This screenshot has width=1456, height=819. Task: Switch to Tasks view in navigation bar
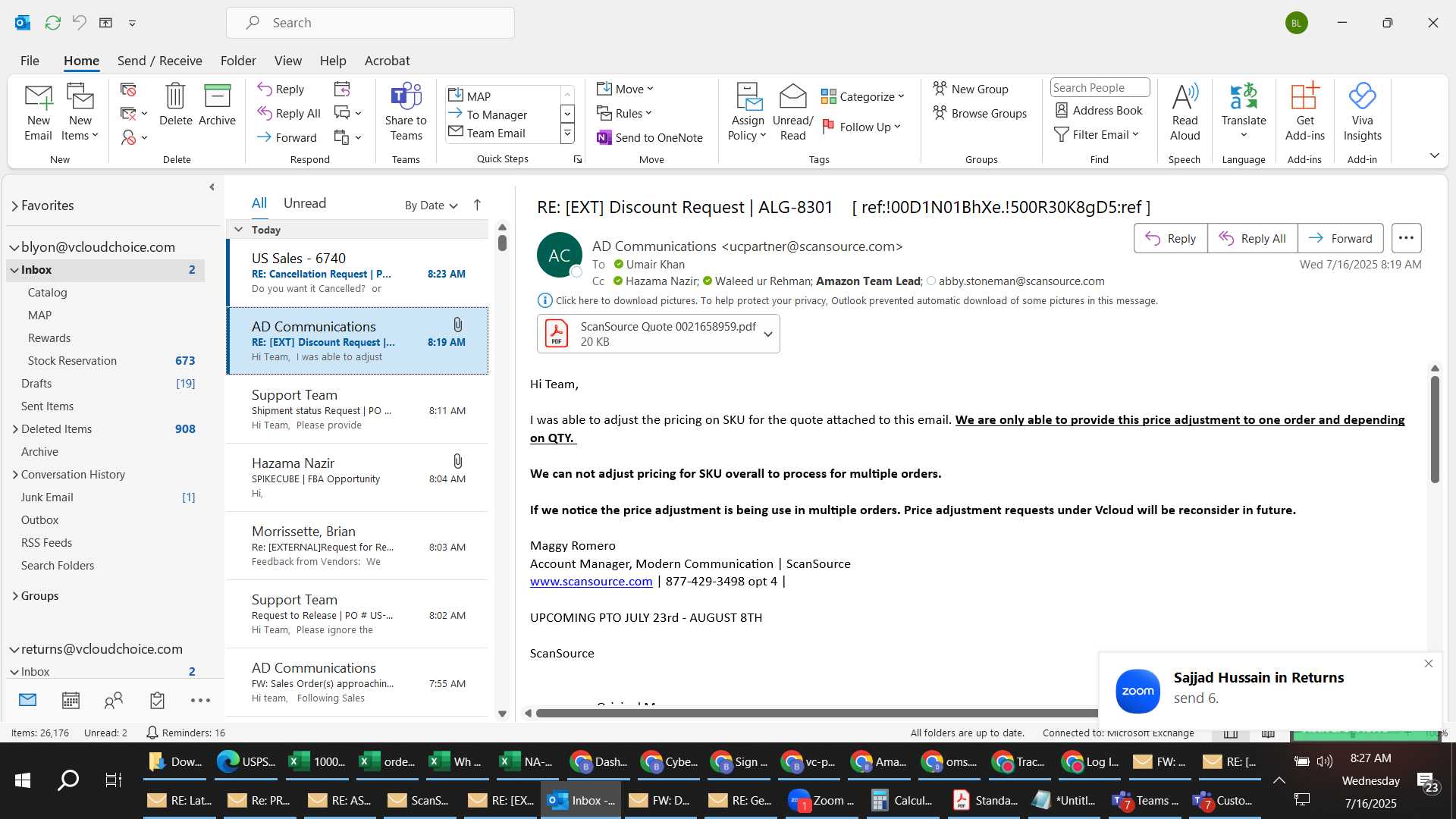point(157,700)
